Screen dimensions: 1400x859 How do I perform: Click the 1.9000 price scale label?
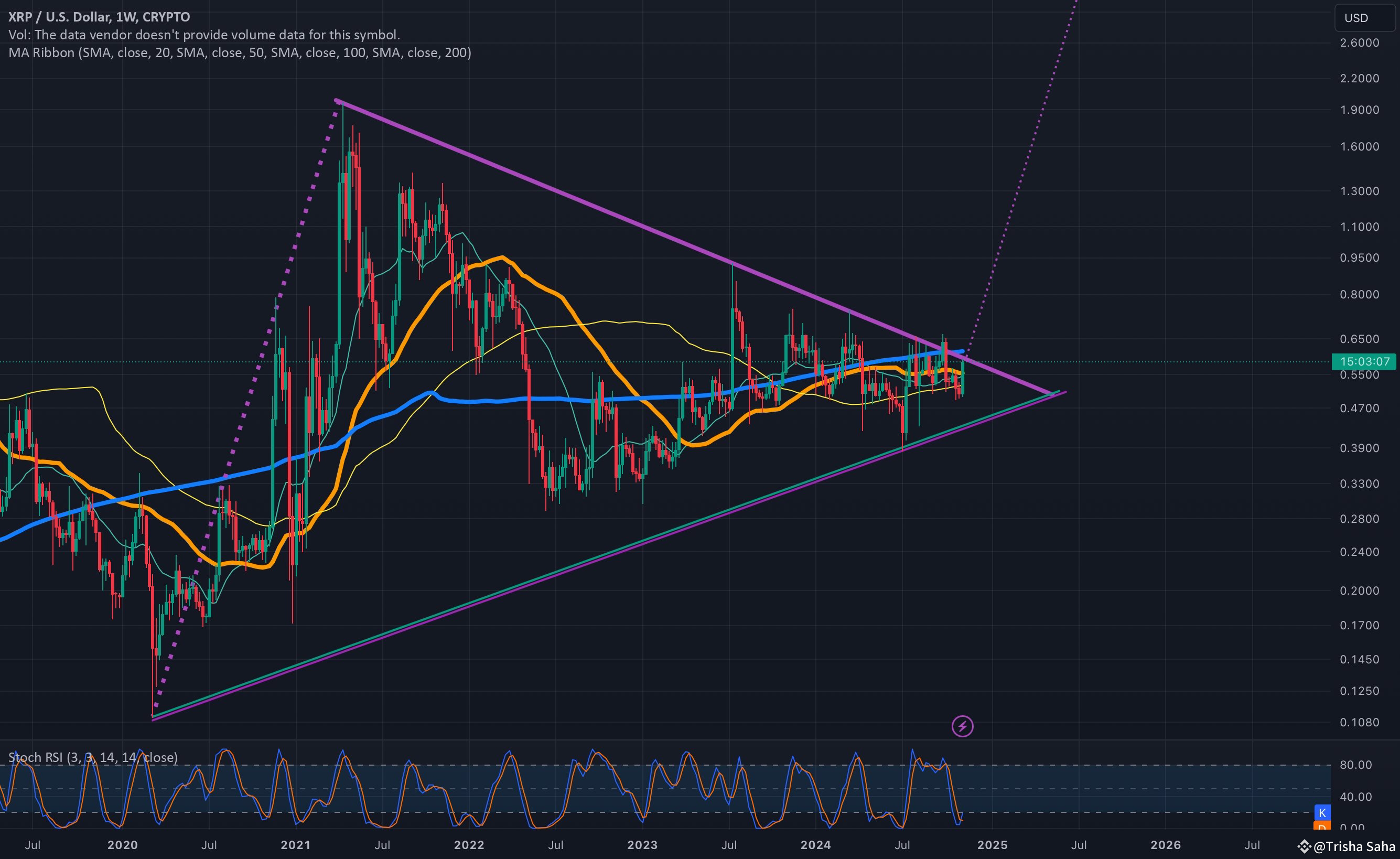[1359, 110]
